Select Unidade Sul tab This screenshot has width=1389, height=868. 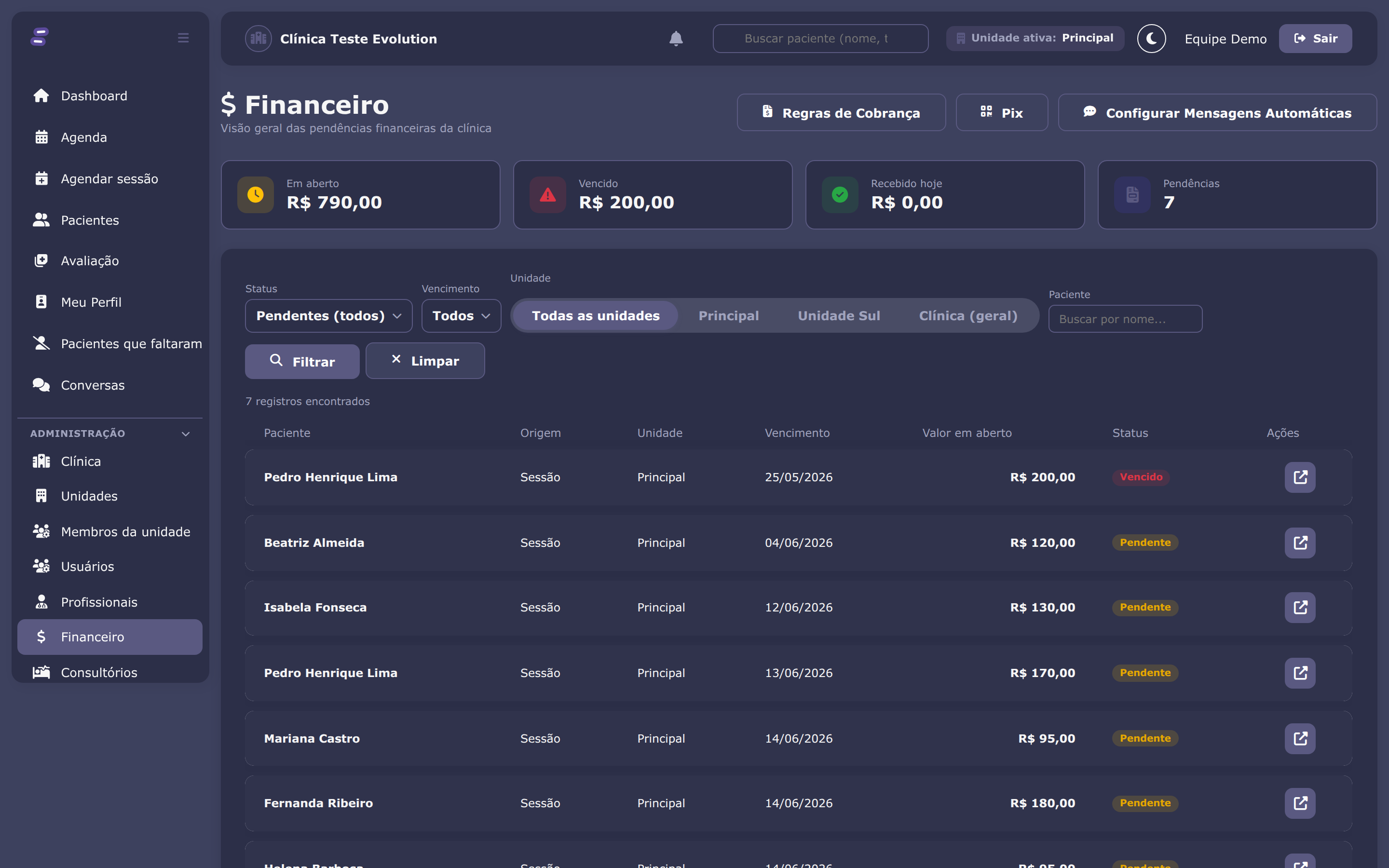pos(839,316)
